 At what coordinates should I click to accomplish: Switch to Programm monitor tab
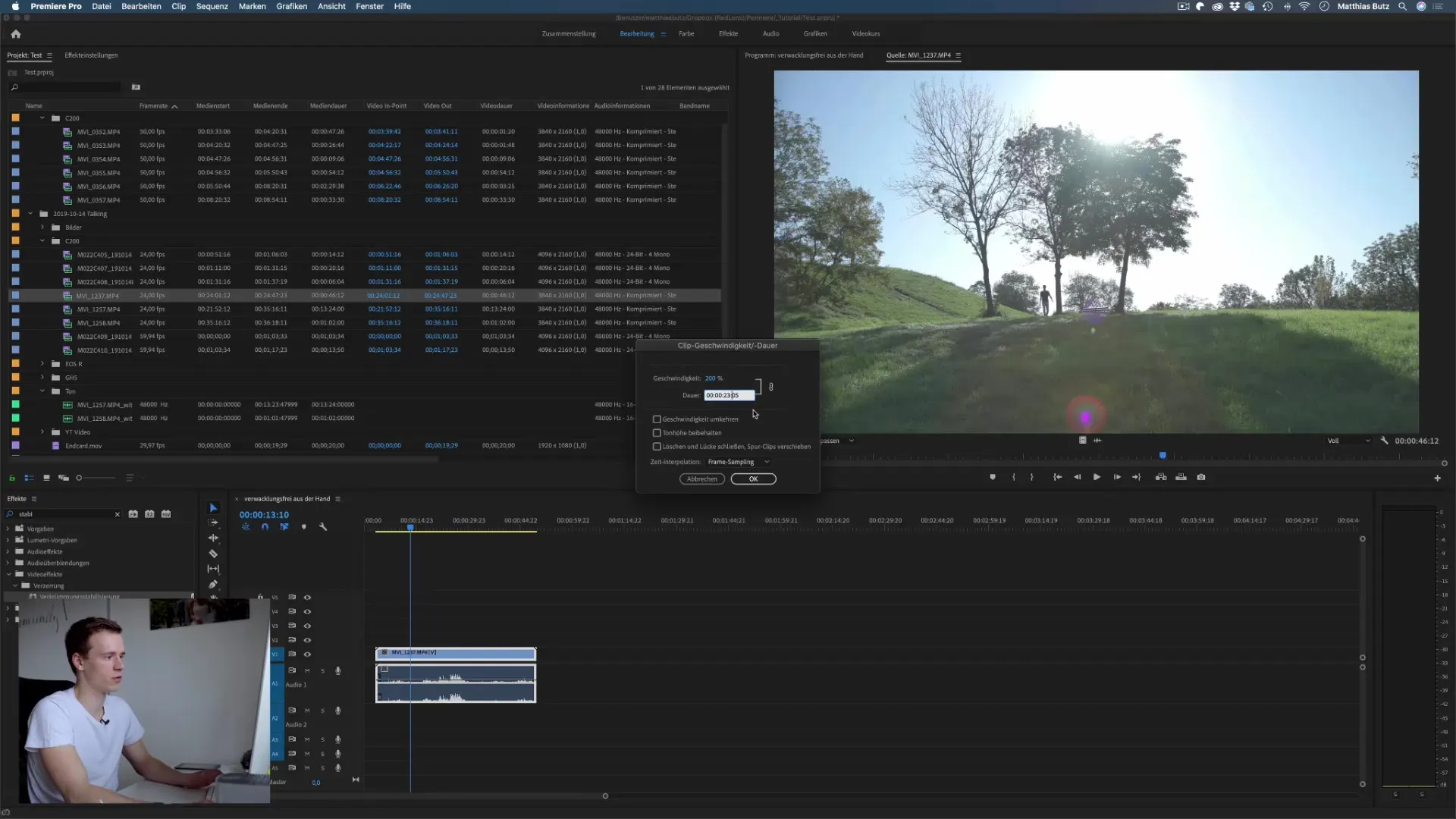pyautogui.click(x=804, y=55)
